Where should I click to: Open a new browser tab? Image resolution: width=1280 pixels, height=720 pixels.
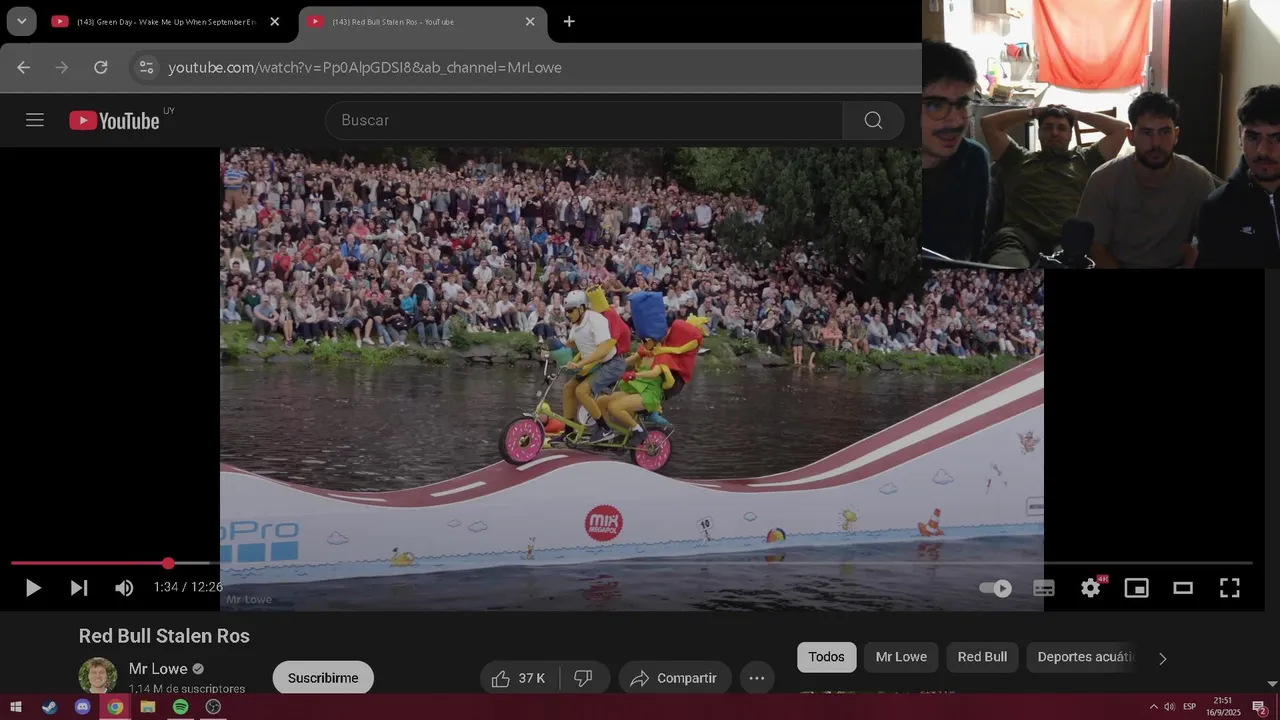pyautogui.click(x=569, y=21)
